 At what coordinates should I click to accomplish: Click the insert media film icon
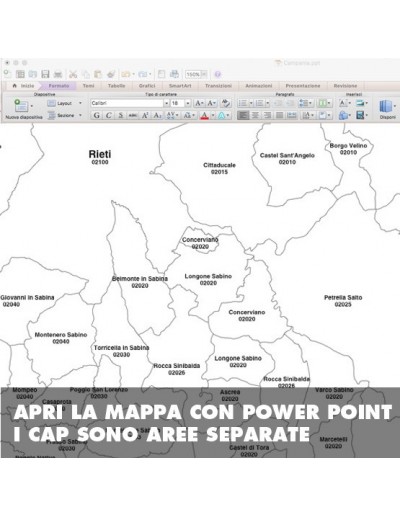360,115
